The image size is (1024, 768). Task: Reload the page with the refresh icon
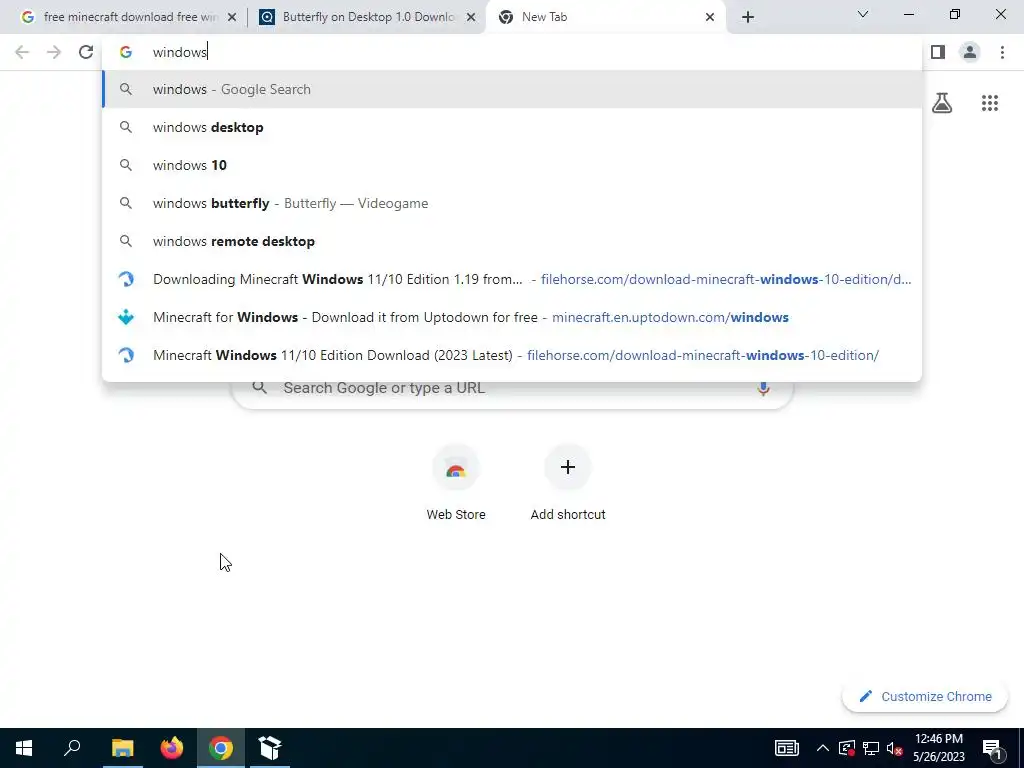86,52
